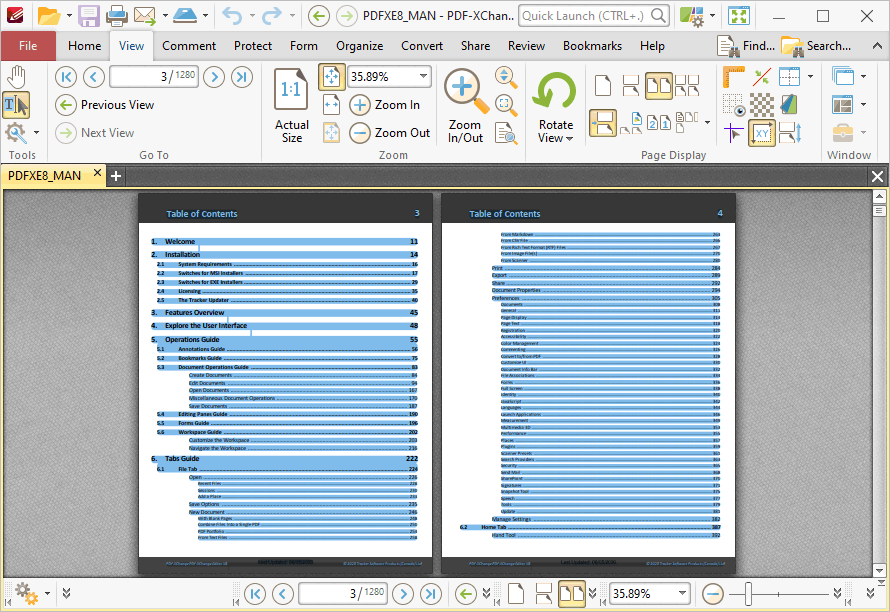Screen dimensions: 890x612
Task: Select Fit Width zoom icon
Action: [x=331, y=104]
